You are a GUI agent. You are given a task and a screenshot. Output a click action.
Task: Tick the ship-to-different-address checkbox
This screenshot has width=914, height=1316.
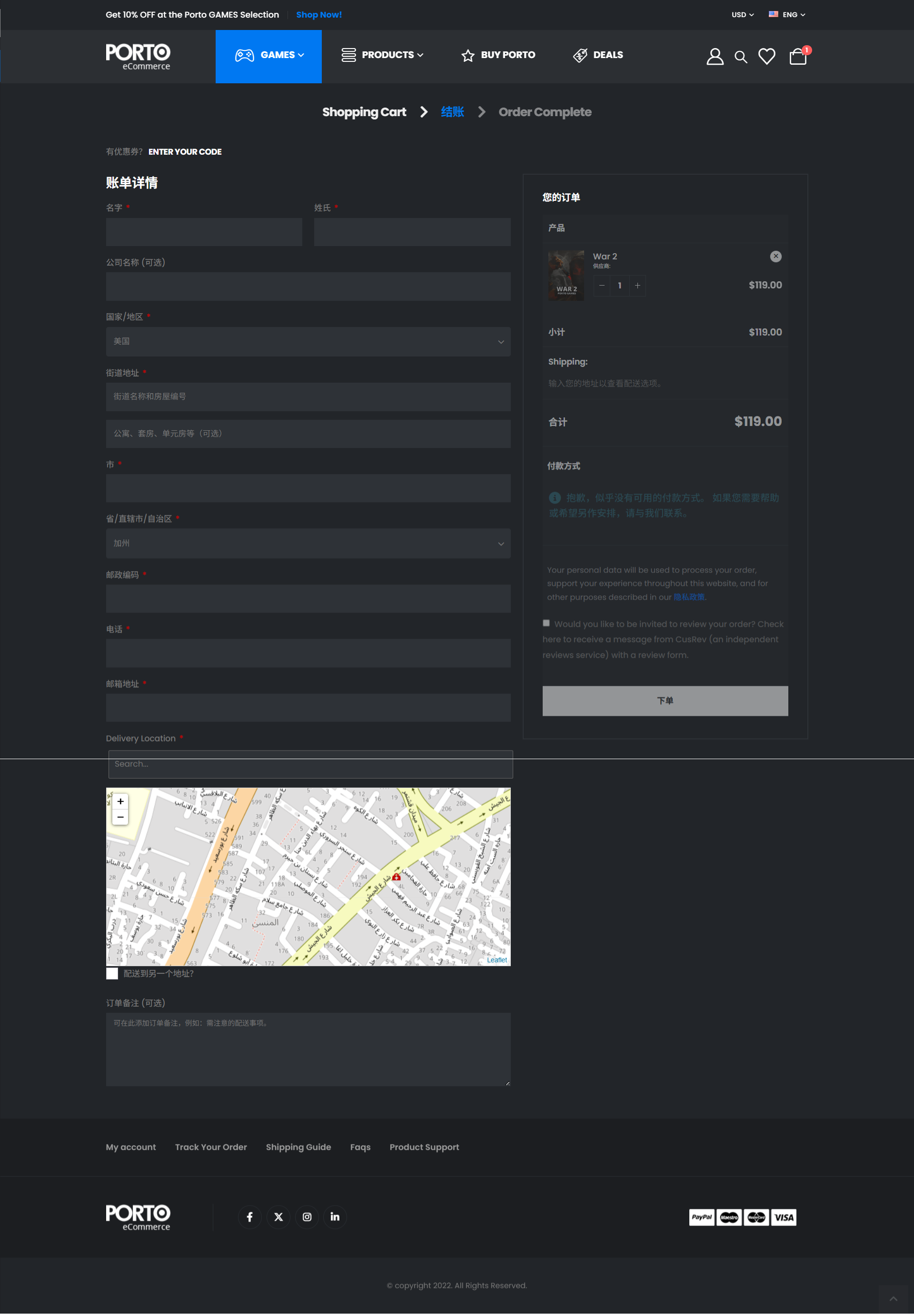(x=112, y=974)
